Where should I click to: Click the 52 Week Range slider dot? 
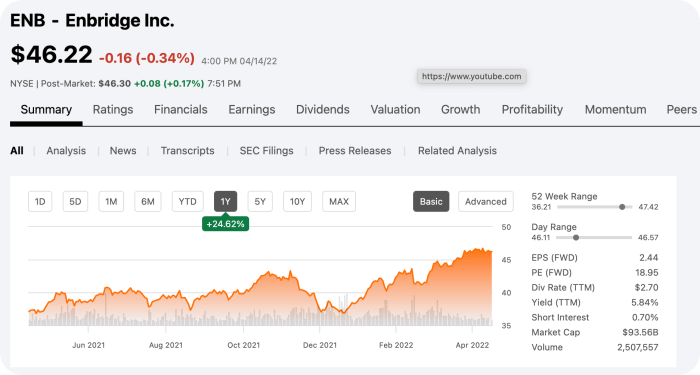622,207
